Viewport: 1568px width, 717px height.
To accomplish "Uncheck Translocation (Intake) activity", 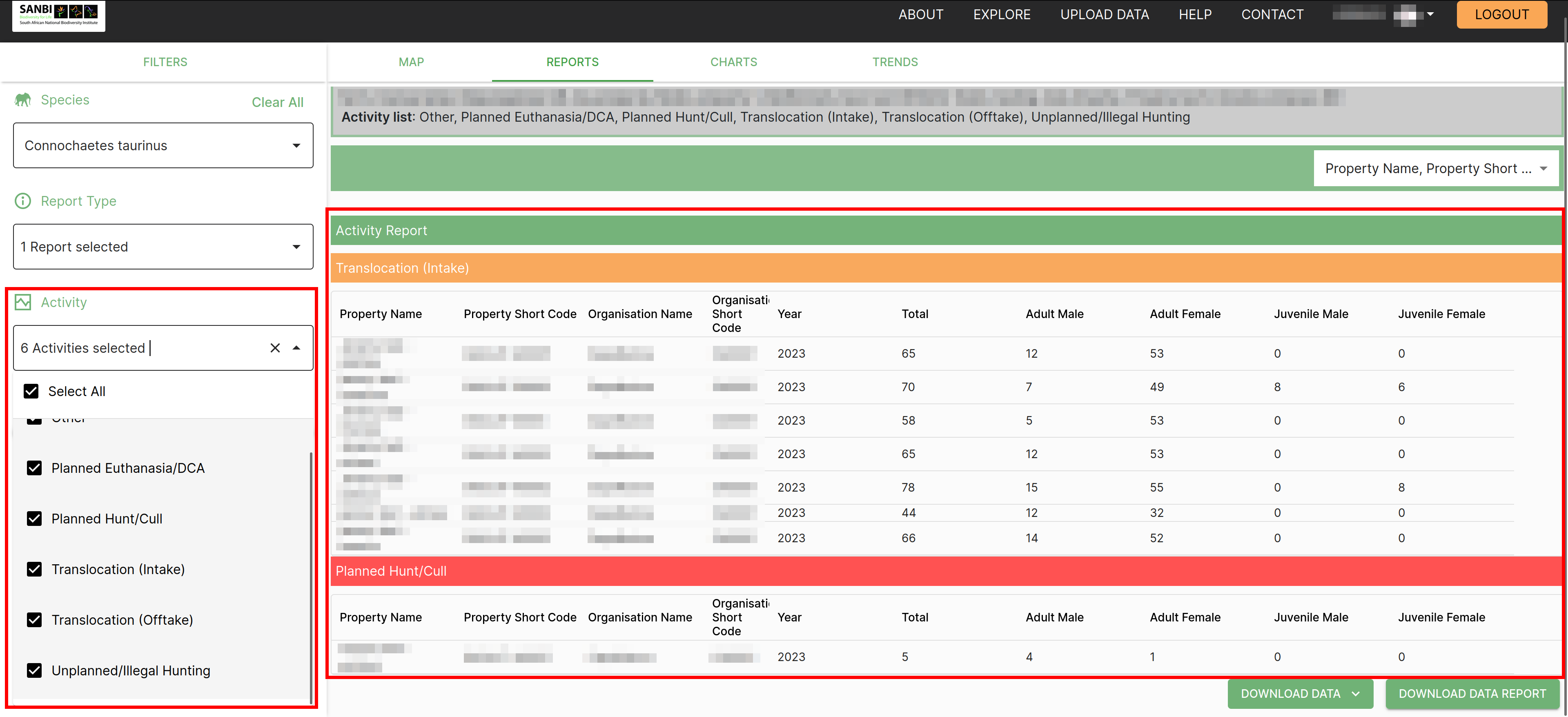I will tap(35, 569).
